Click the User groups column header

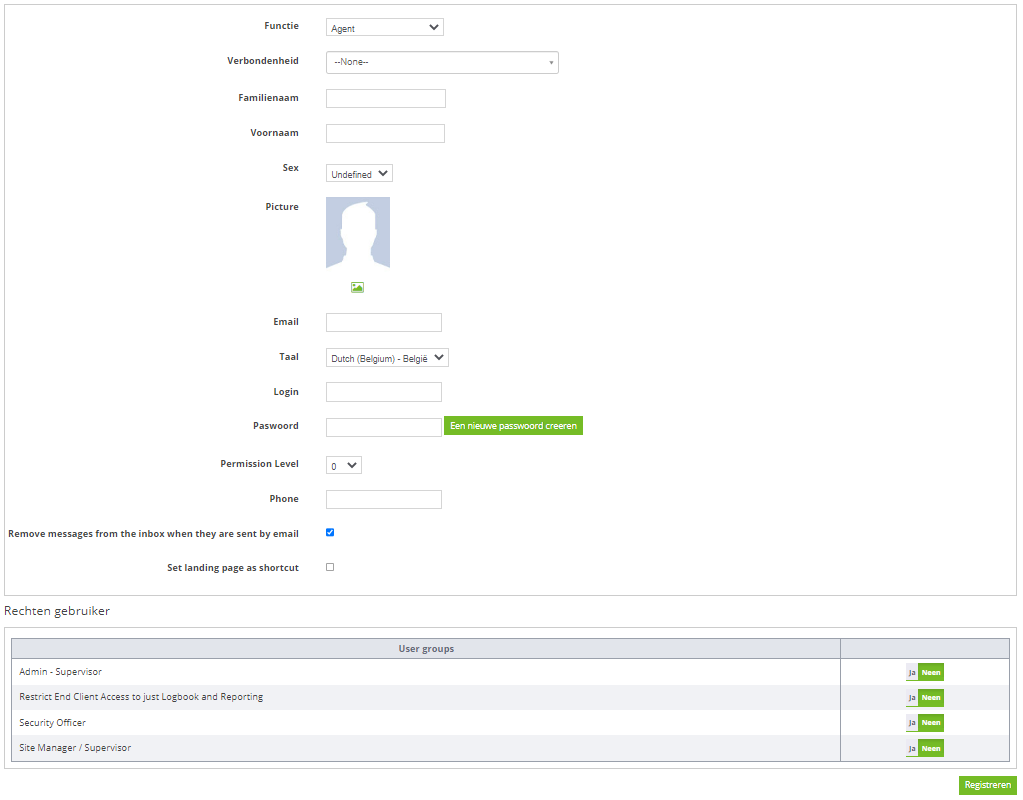pyautogui.click(x=426, y=649)
